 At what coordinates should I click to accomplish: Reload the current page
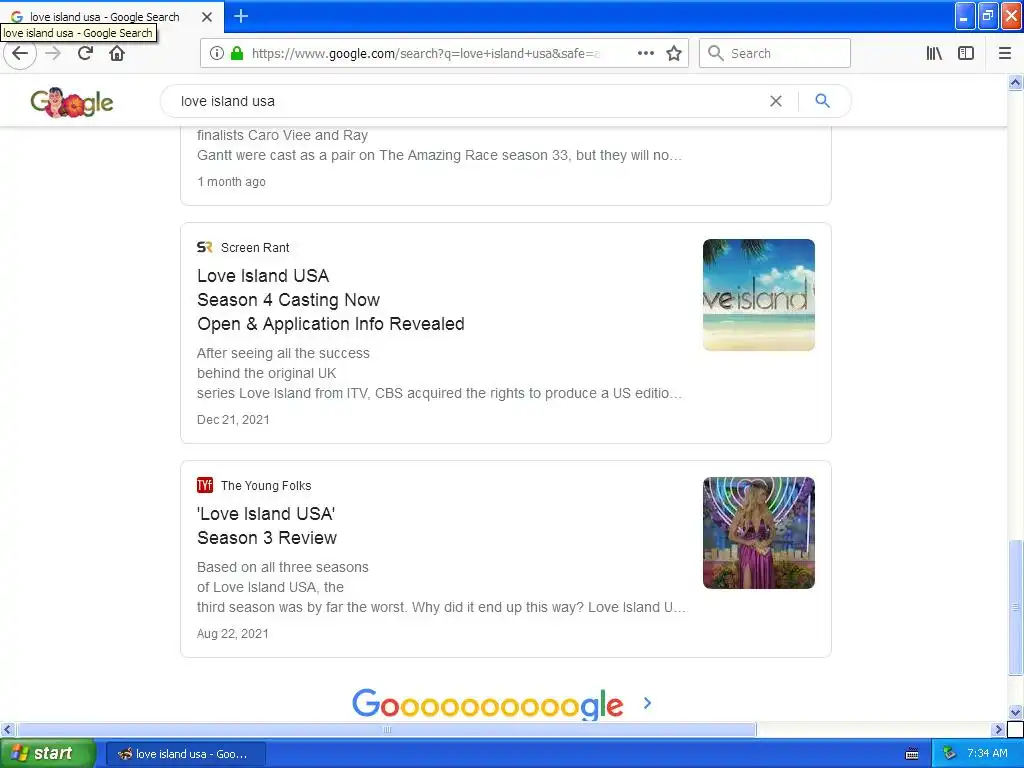(x=85, y=54)
